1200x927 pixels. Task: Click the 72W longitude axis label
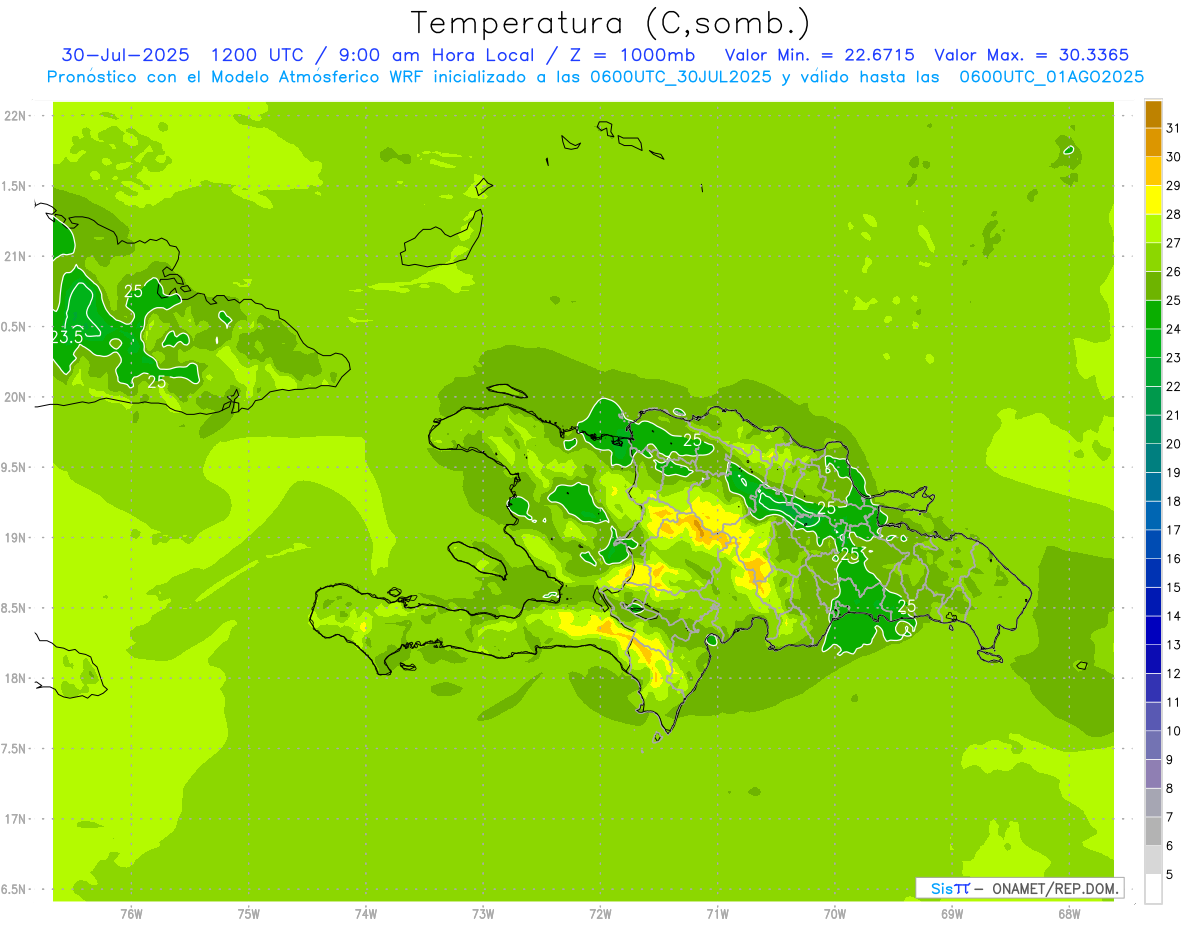(600, 913)
